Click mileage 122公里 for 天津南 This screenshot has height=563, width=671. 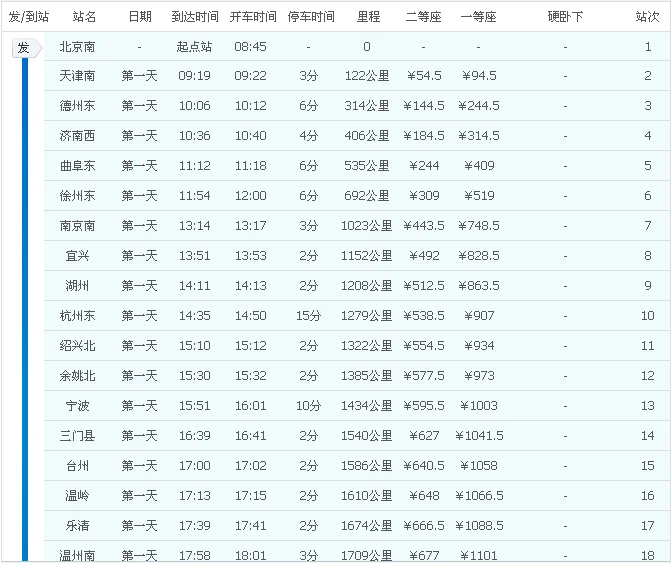coord(367,76)
